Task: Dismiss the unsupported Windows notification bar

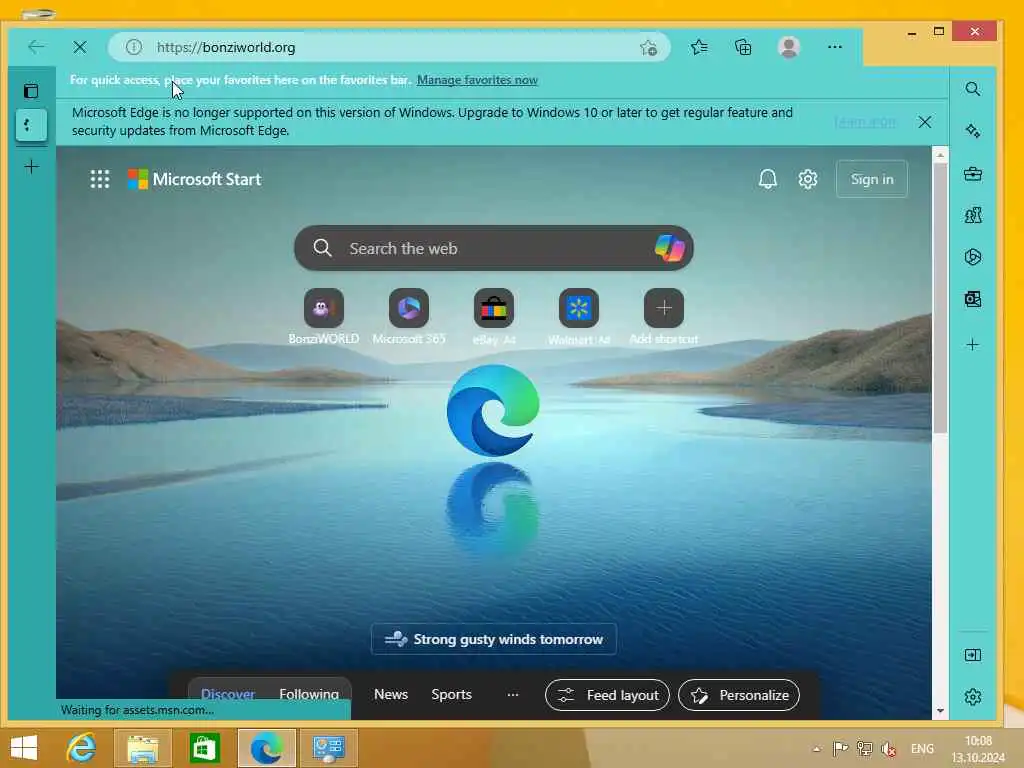Action: (x=924, y=122)
